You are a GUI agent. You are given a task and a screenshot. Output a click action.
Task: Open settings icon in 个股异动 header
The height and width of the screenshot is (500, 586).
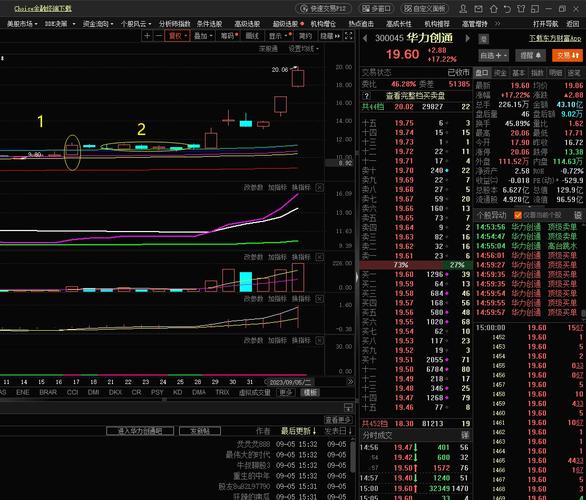coord(578,215)
